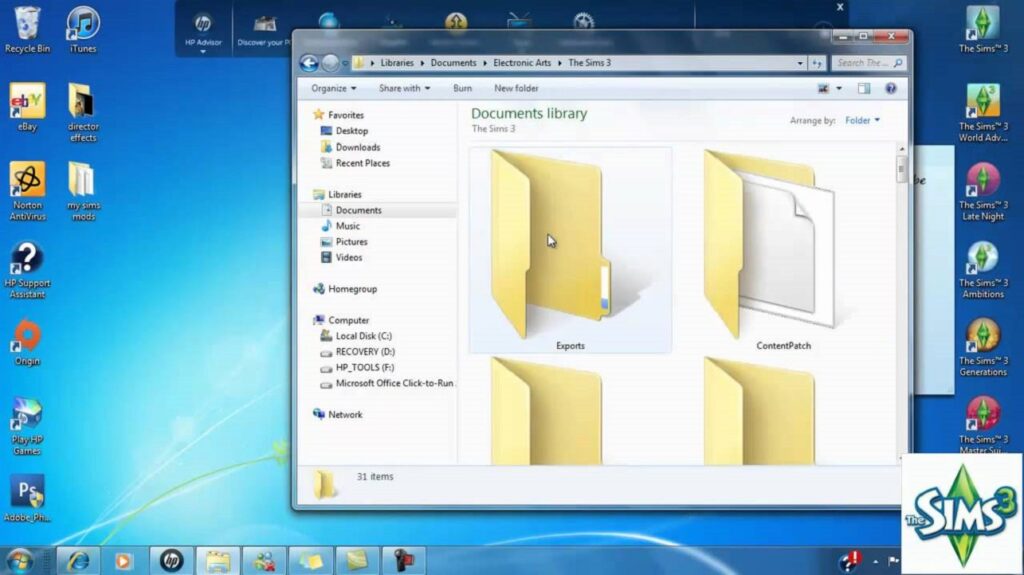Open the Arrange by Folder dropdown
The image size is (1024, 575).
tap(862, 120)
